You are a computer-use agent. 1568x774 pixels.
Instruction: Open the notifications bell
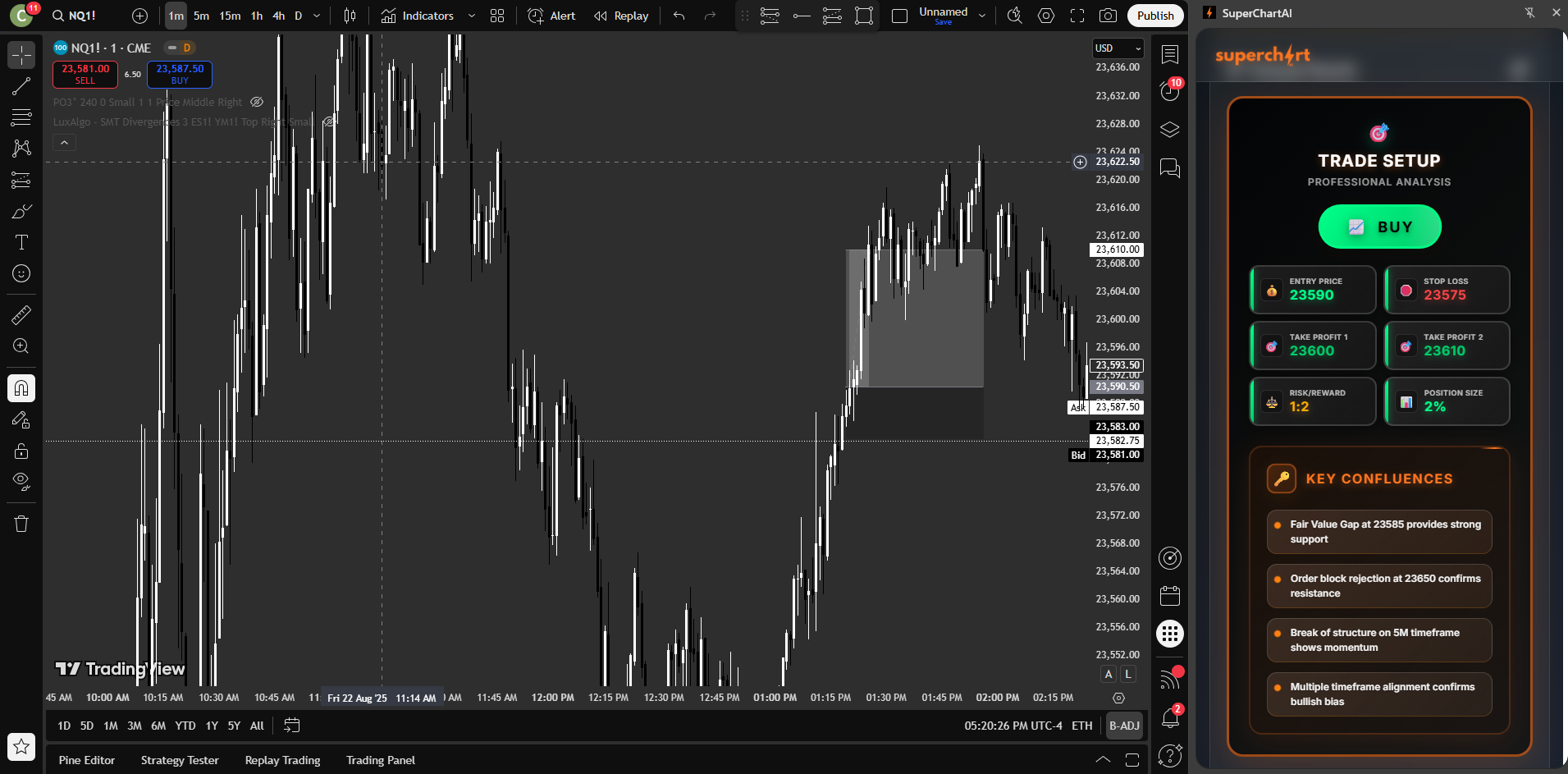[x=1170, y=719]
